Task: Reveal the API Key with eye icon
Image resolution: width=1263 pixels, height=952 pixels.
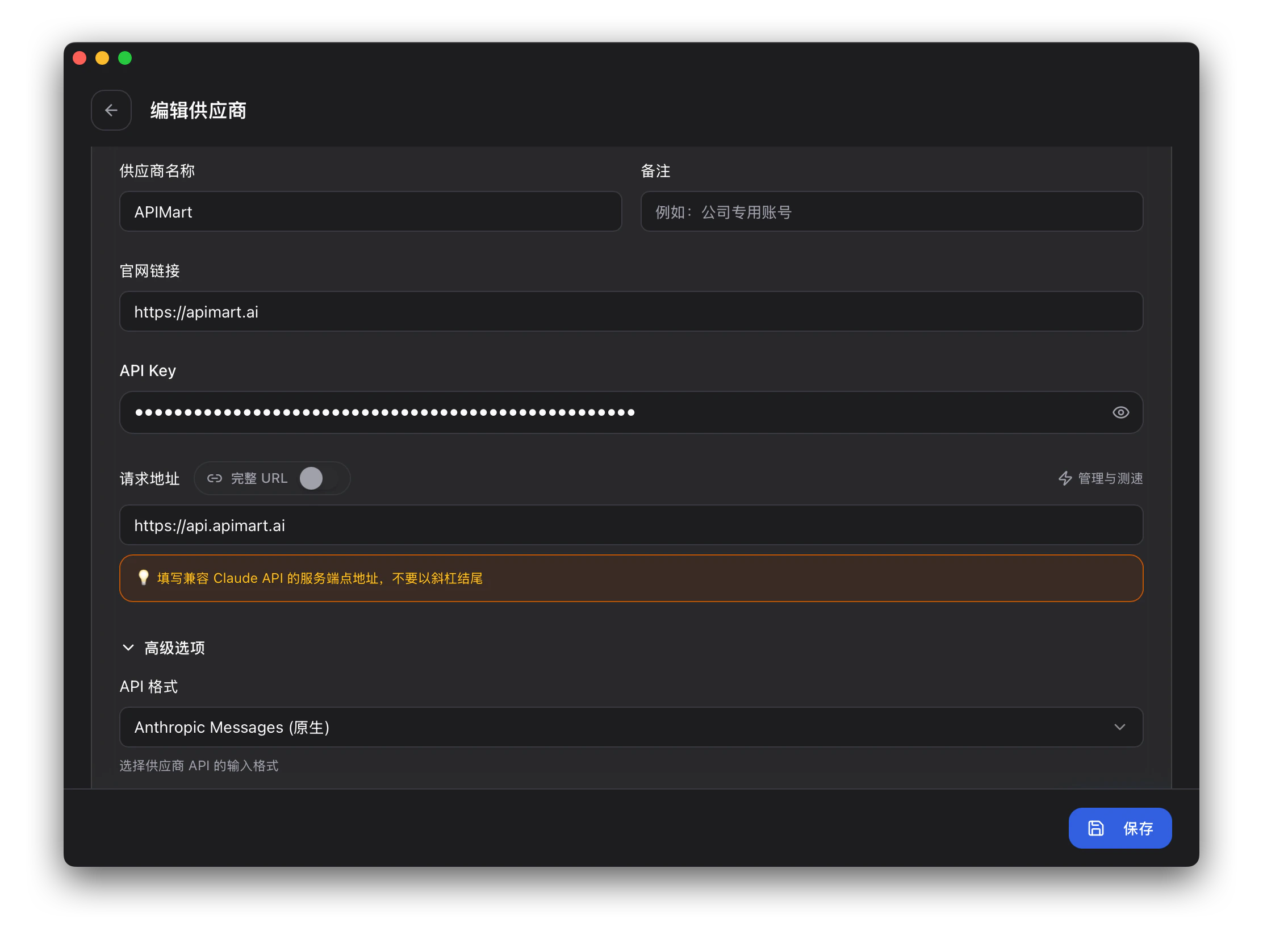Action: 1120,412
